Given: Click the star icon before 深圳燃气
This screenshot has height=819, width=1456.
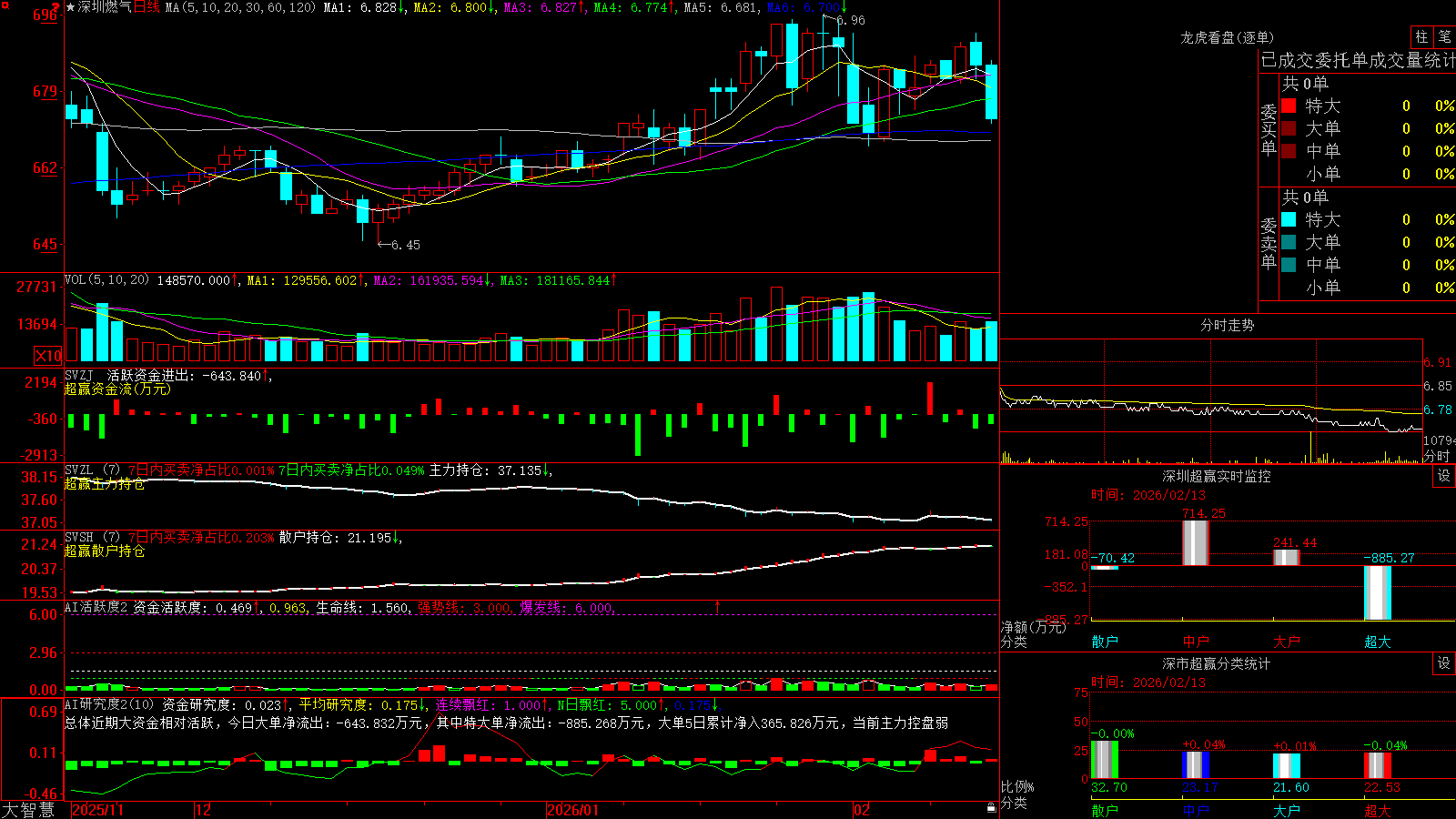Looking at the screenshot, I should 71,7.
